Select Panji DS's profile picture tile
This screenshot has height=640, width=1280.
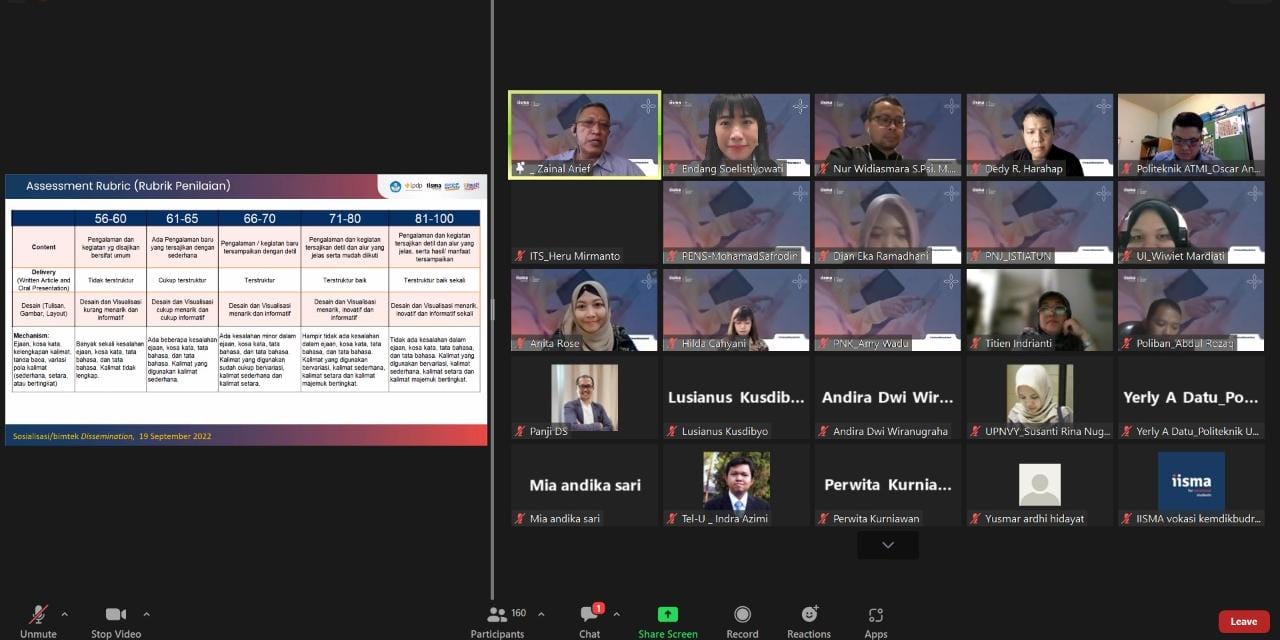[x=585, y=398]
